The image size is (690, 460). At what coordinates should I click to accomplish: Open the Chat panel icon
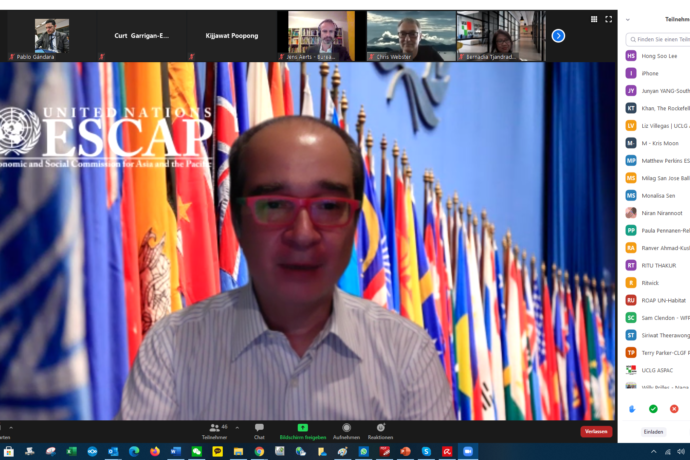[259, 427]
